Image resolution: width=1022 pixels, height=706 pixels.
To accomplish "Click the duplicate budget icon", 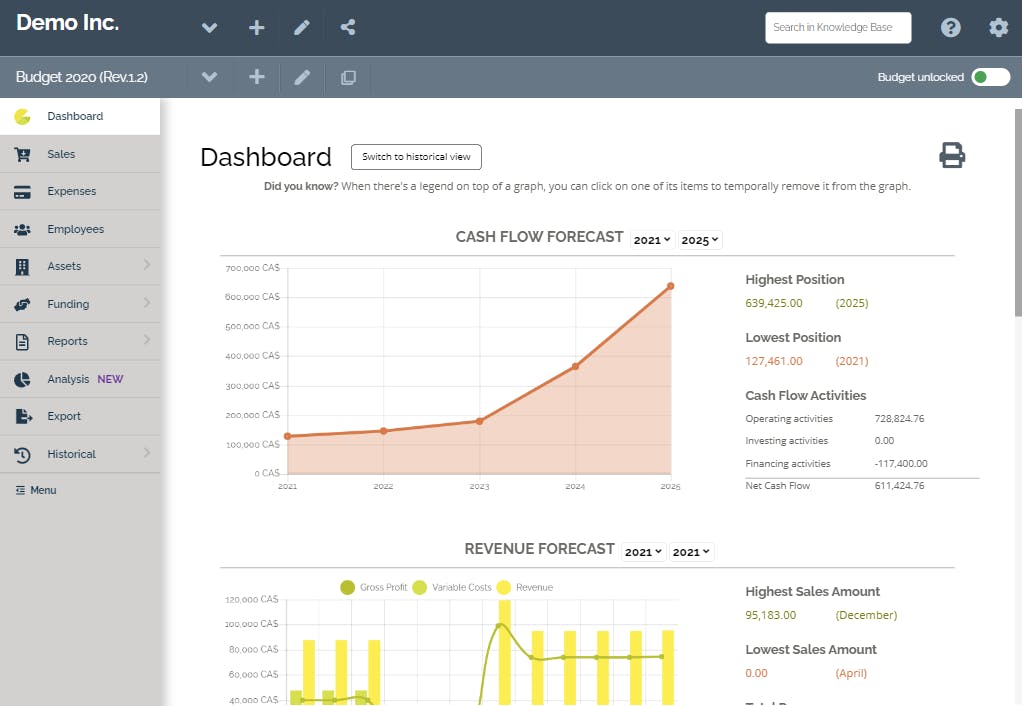I will (x=348, y=78).
